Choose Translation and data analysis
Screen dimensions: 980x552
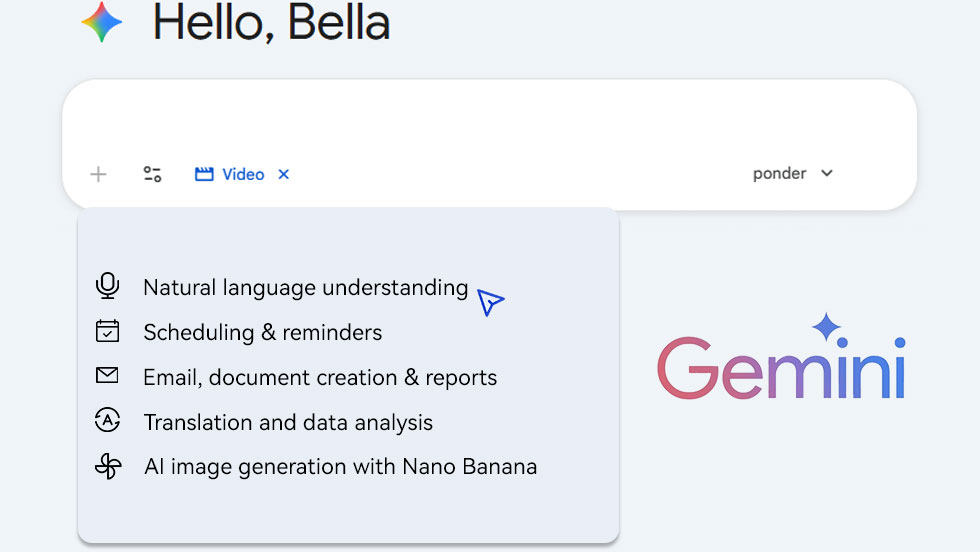tap(288, 422)
